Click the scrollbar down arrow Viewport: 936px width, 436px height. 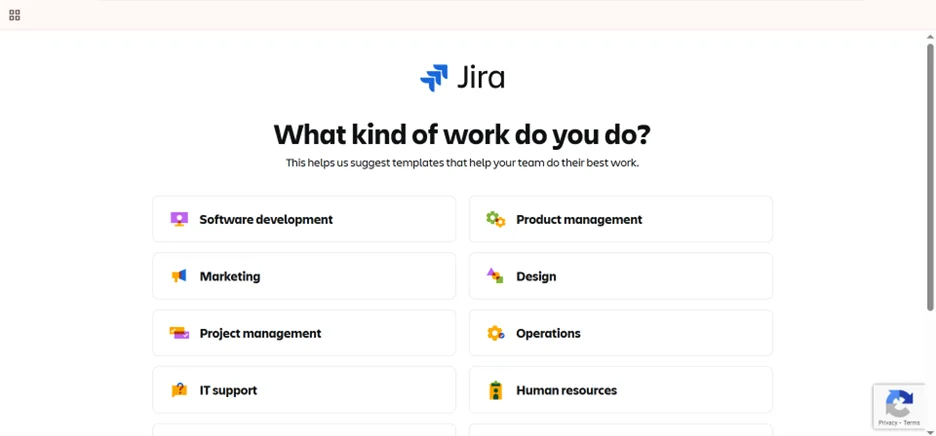930,432
